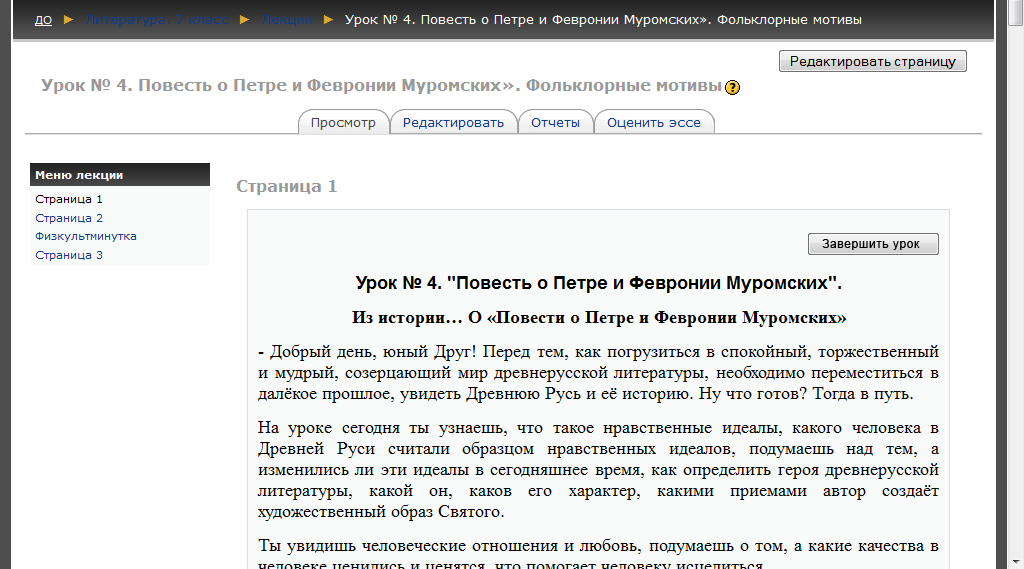Open the yellow help icon beside lesson title
This screenshot has width=1024, height=569.
(x=732, y=87)
